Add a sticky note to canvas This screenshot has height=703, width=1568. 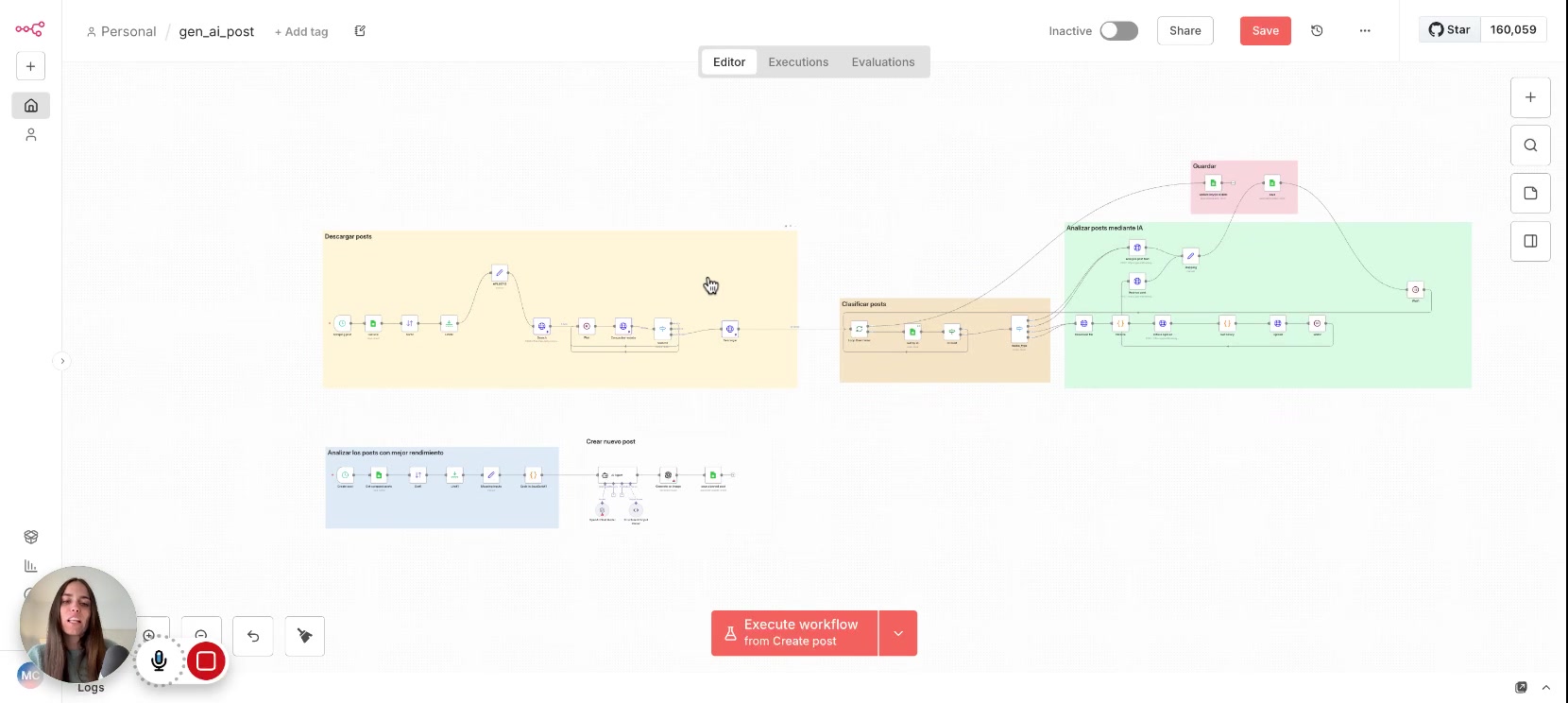(x=1530, y=194)
